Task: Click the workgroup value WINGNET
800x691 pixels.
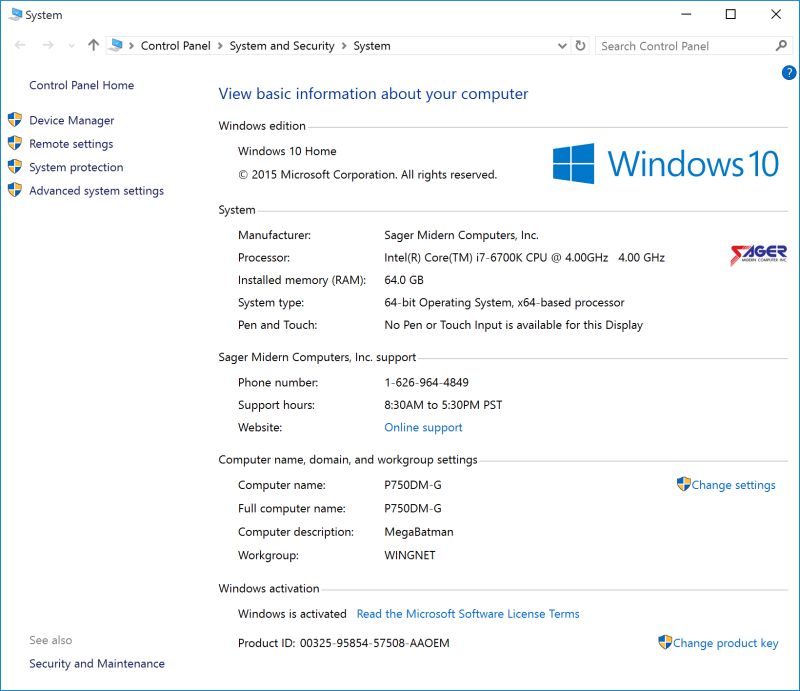Action: tap(410, 555)
